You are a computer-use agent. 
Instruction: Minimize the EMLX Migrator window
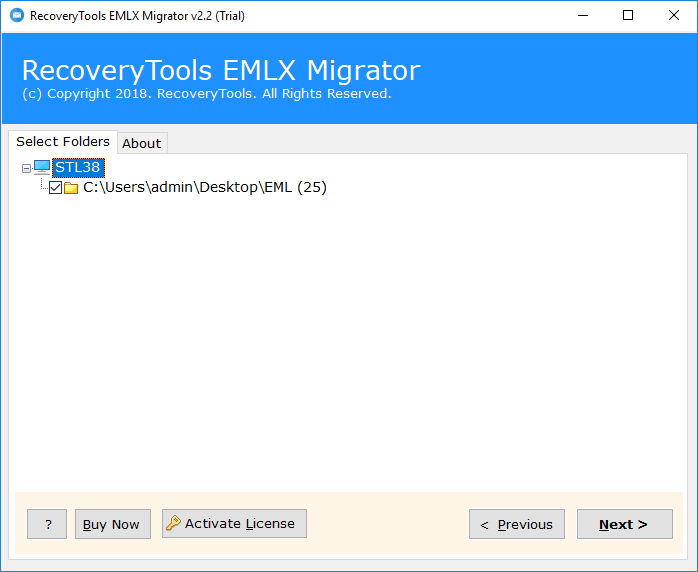point(583,16)
